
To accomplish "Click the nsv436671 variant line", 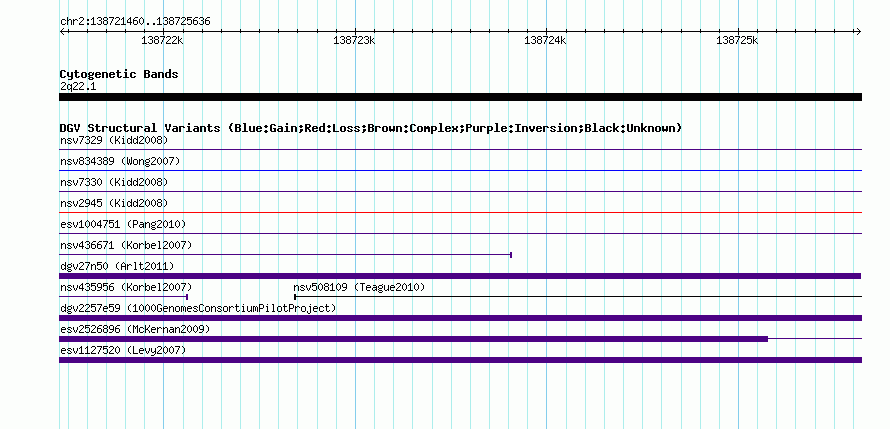I will [286, 254].
